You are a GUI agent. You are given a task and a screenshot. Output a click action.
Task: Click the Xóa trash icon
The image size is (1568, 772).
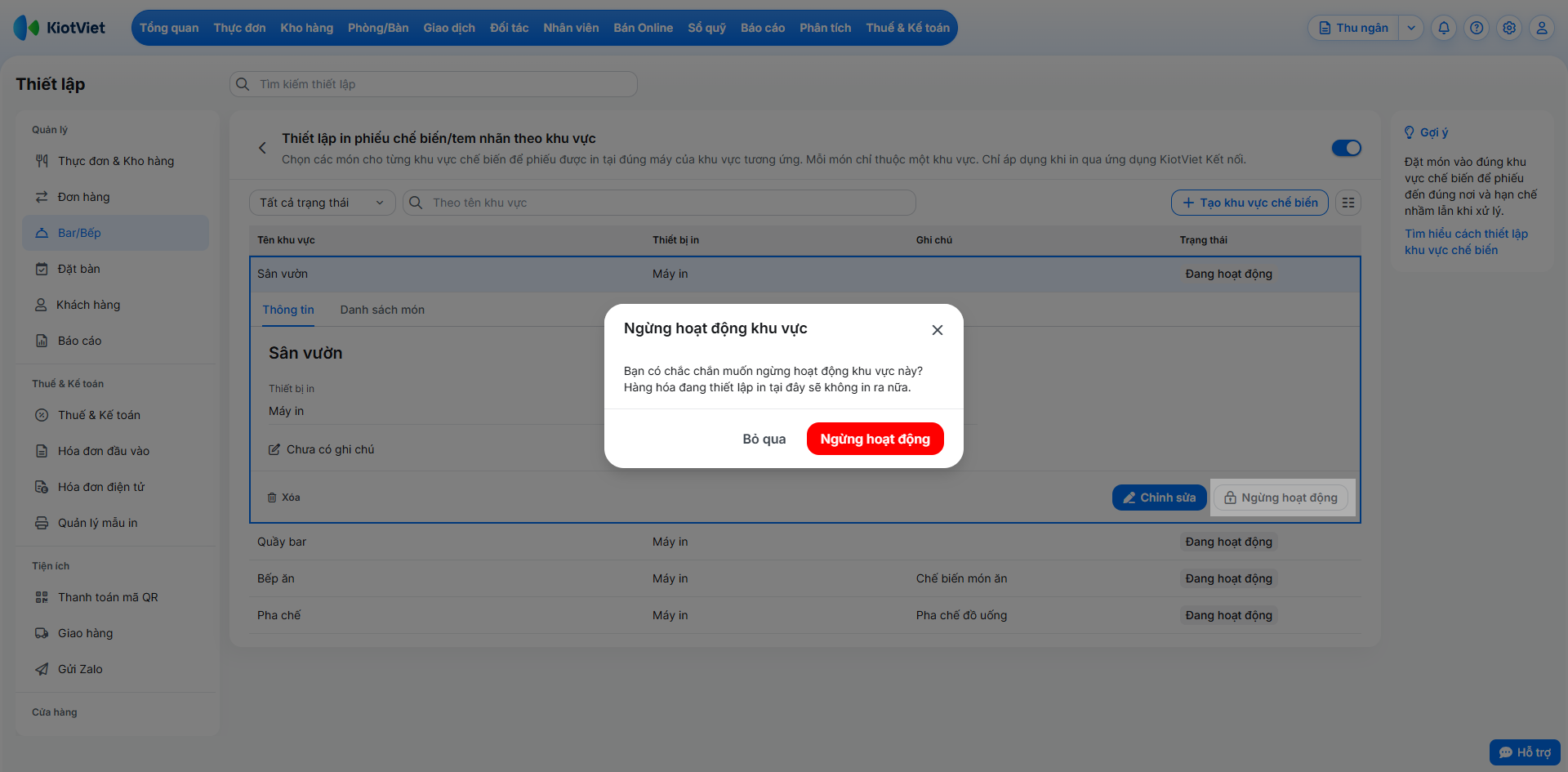pos(272,498)
